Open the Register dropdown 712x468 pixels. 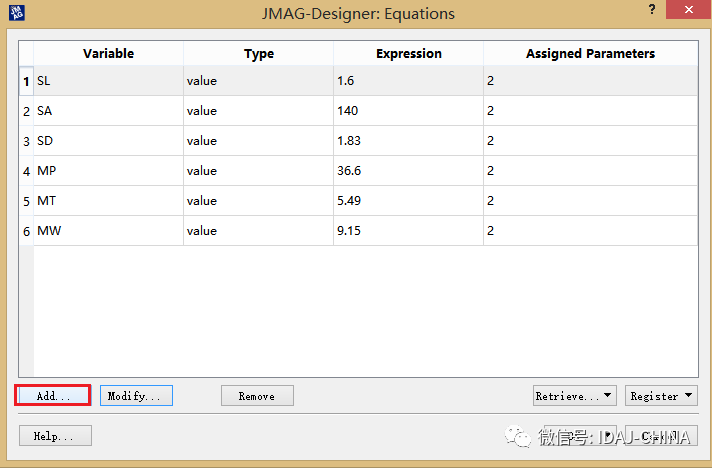[x=661, y=396]
